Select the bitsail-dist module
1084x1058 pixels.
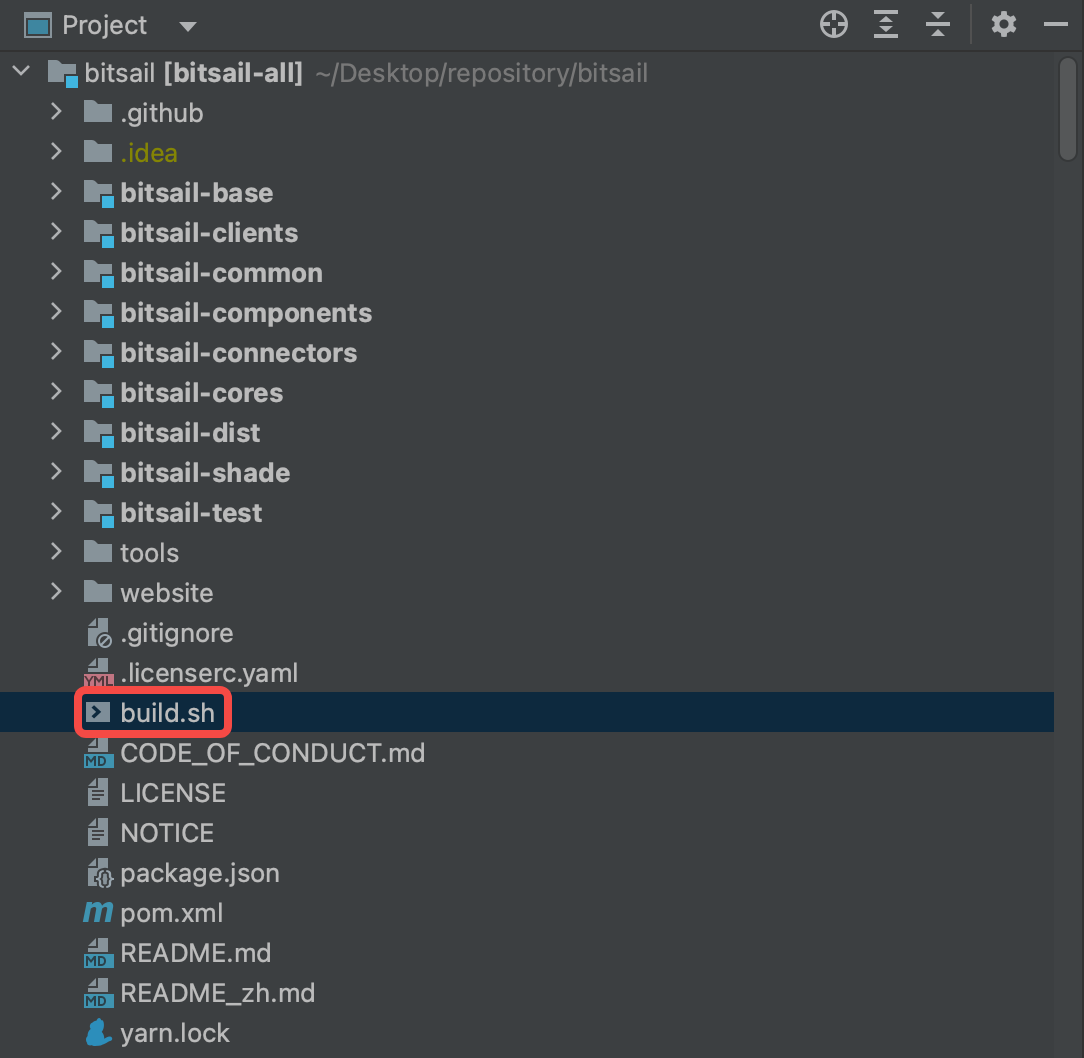coord(190,433)
